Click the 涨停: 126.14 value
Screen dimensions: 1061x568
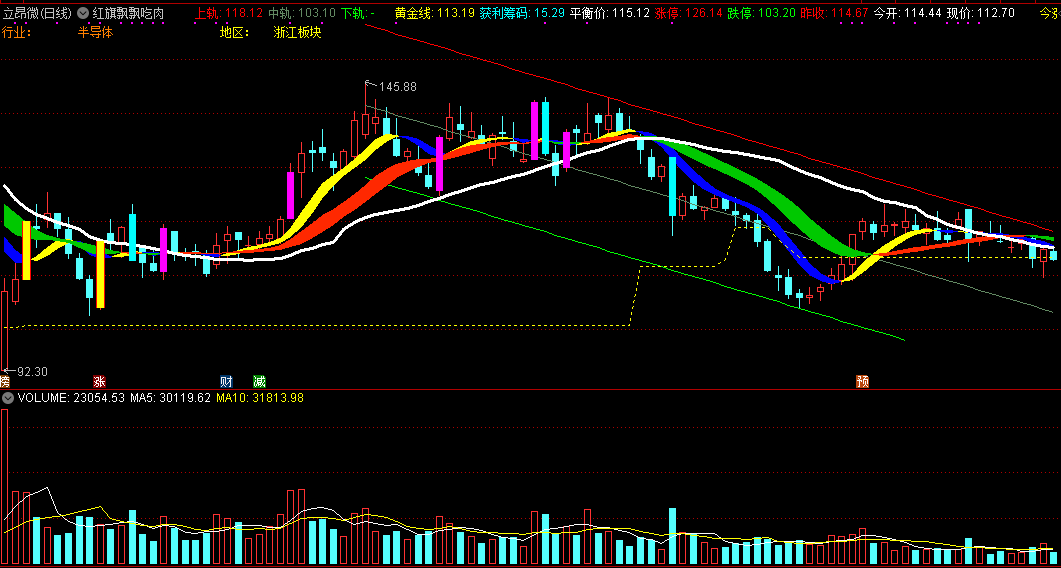pos(688,12)
